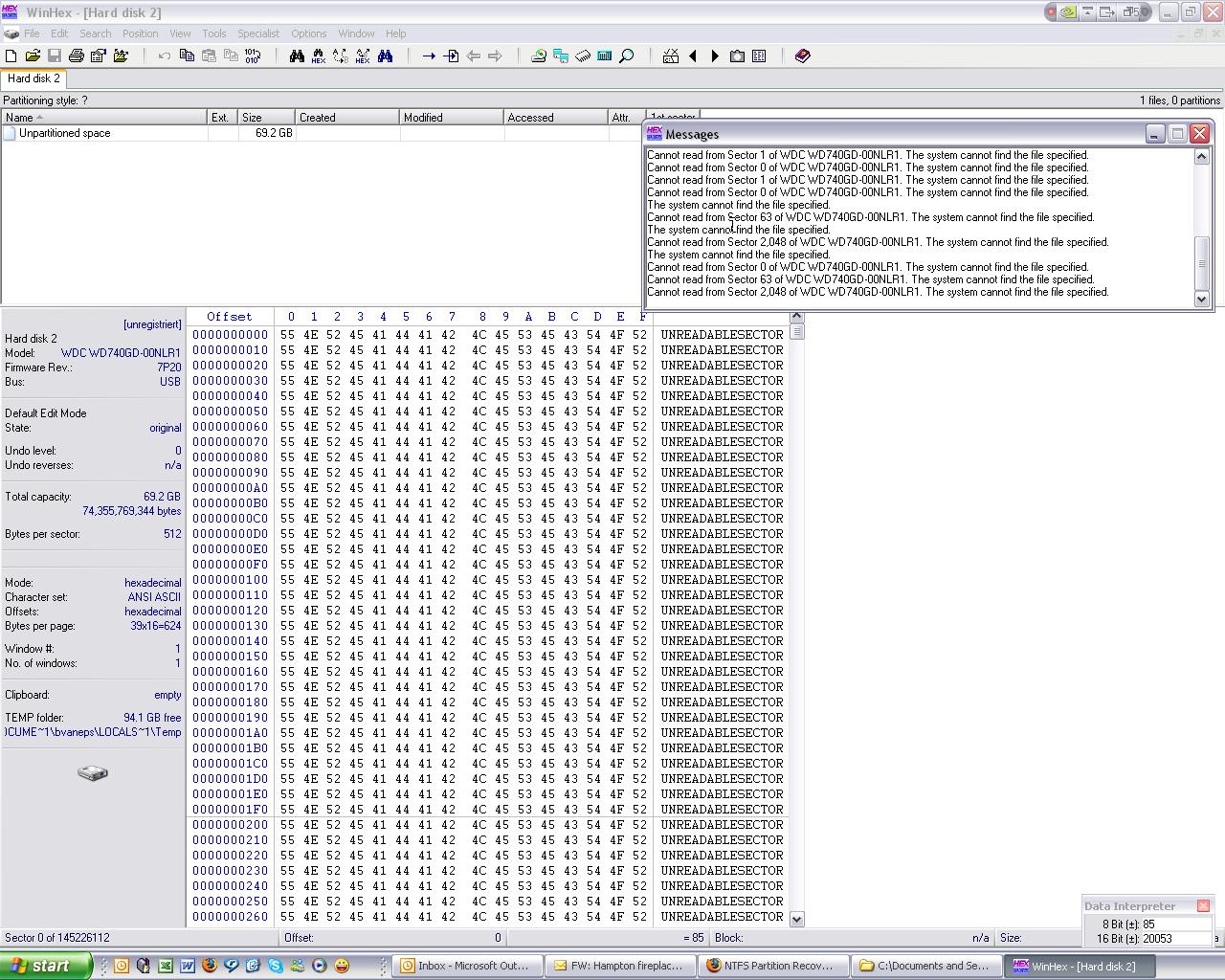1225x980 pixels.
Task: Click the Open file folder icon
Action: 33,56
